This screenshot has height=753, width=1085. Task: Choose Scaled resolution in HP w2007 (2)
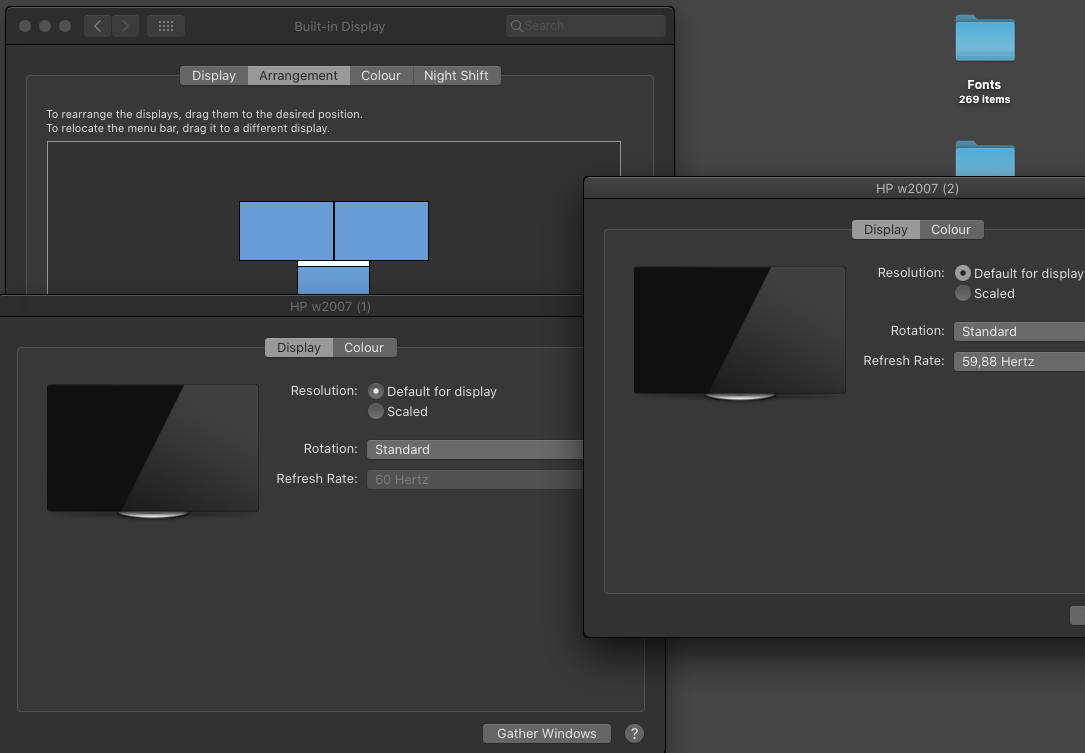pyautogui.click(x=963, y=293)
